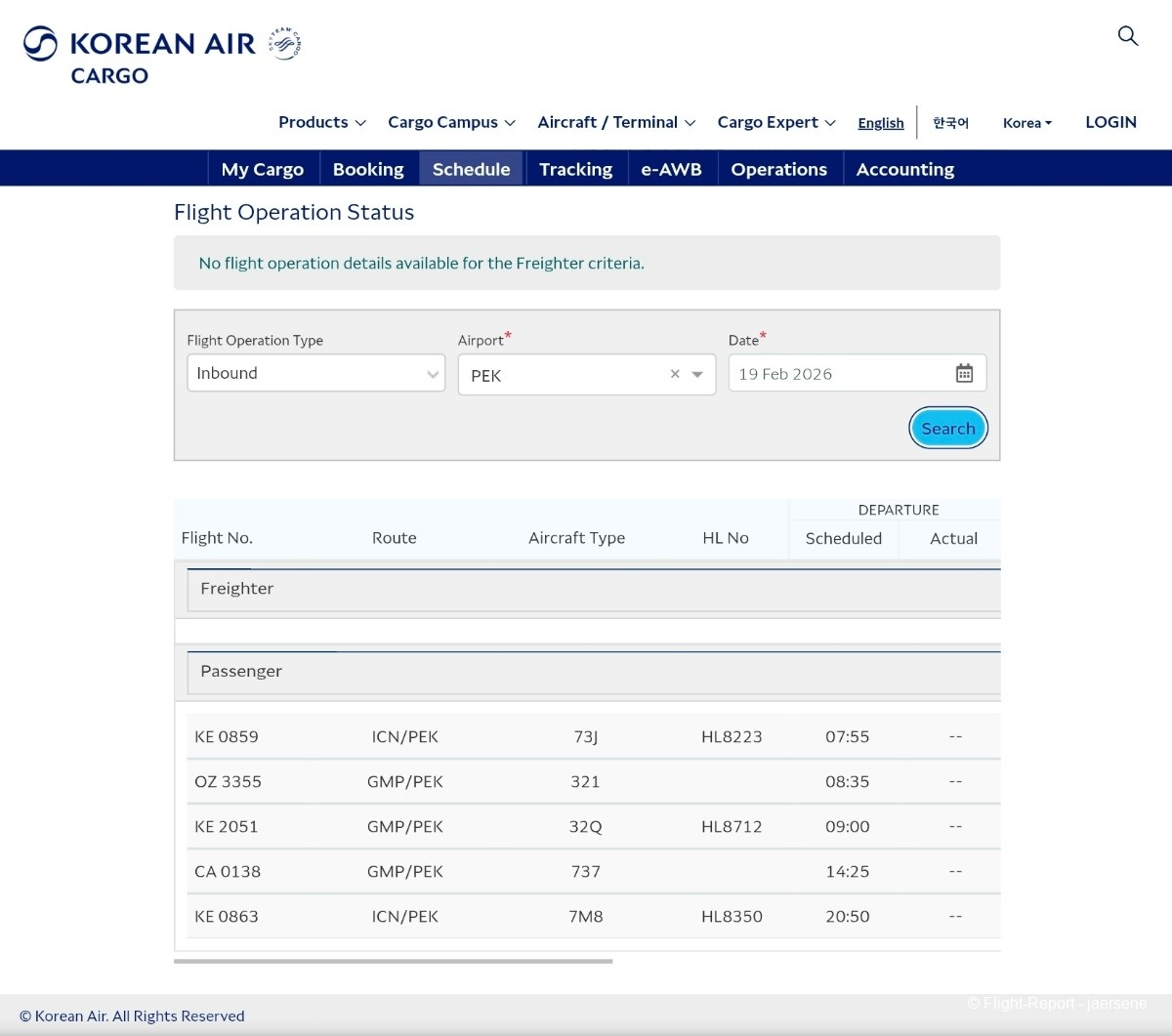Open the date picker calendar icon
Image resolution: width=1172 pixels, height=1036 pixels.
click(x=964, y=374)
